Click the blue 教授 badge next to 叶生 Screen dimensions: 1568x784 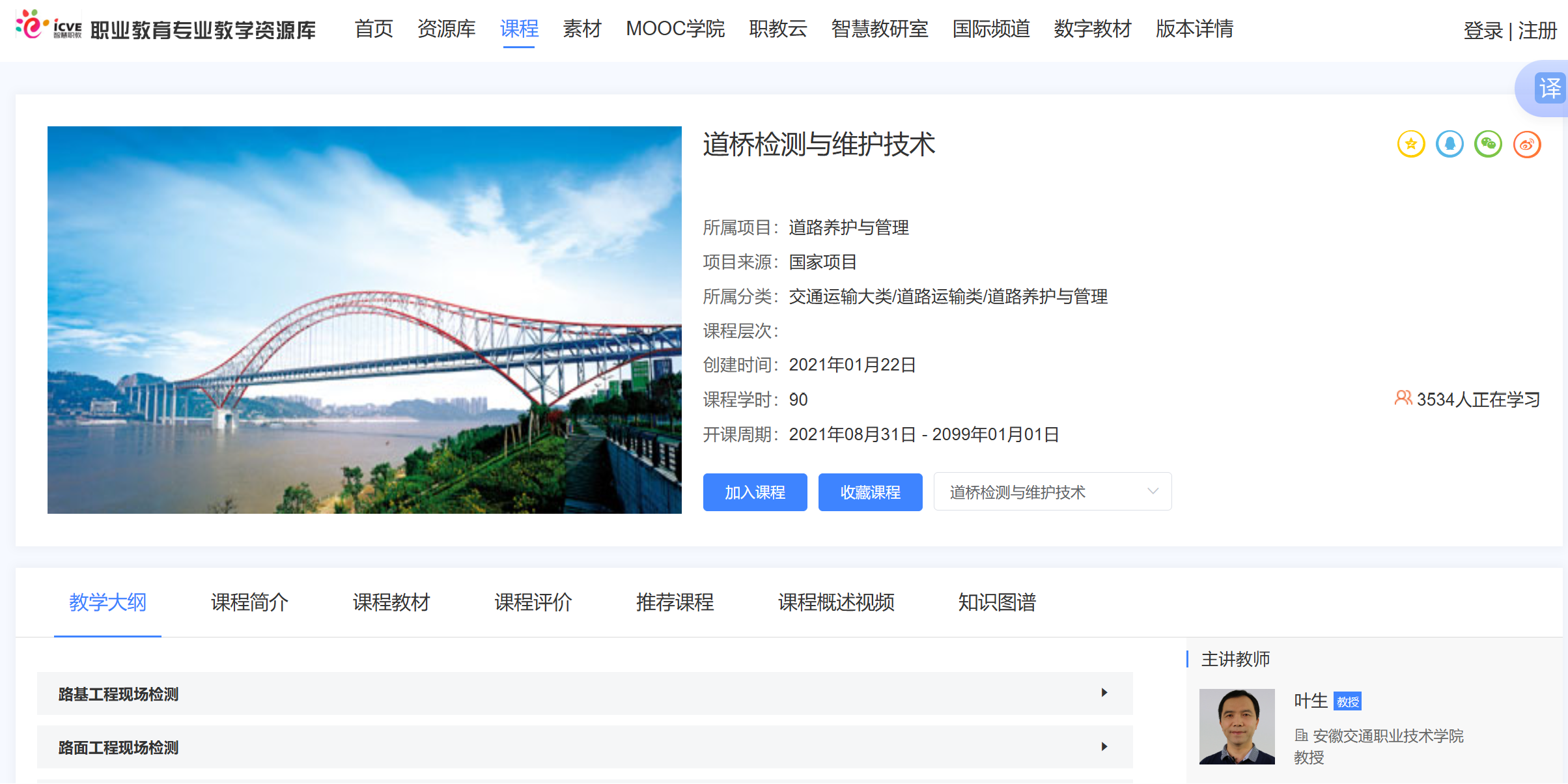tap(1349, 701)
